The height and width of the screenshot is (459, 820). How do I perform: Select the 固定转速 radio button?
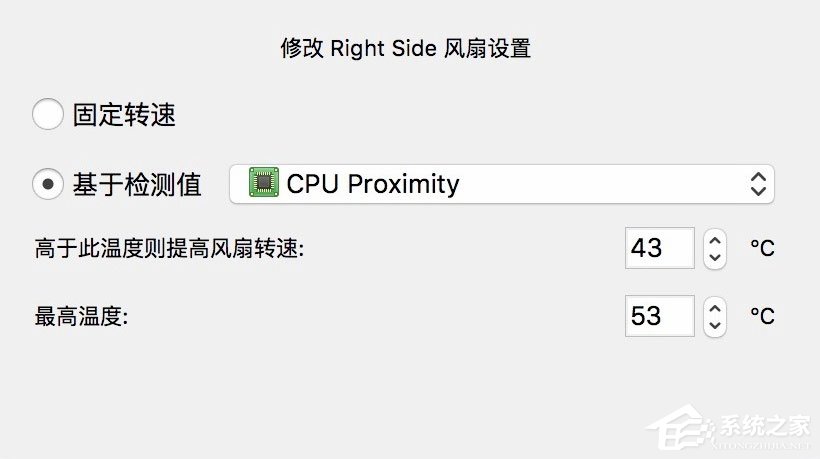48,114
